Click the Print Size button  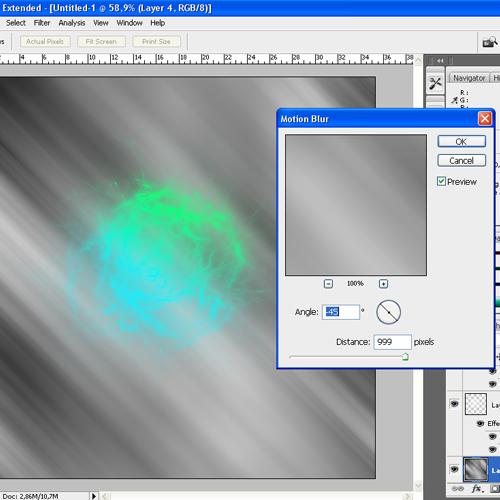[x=156, y=42]
